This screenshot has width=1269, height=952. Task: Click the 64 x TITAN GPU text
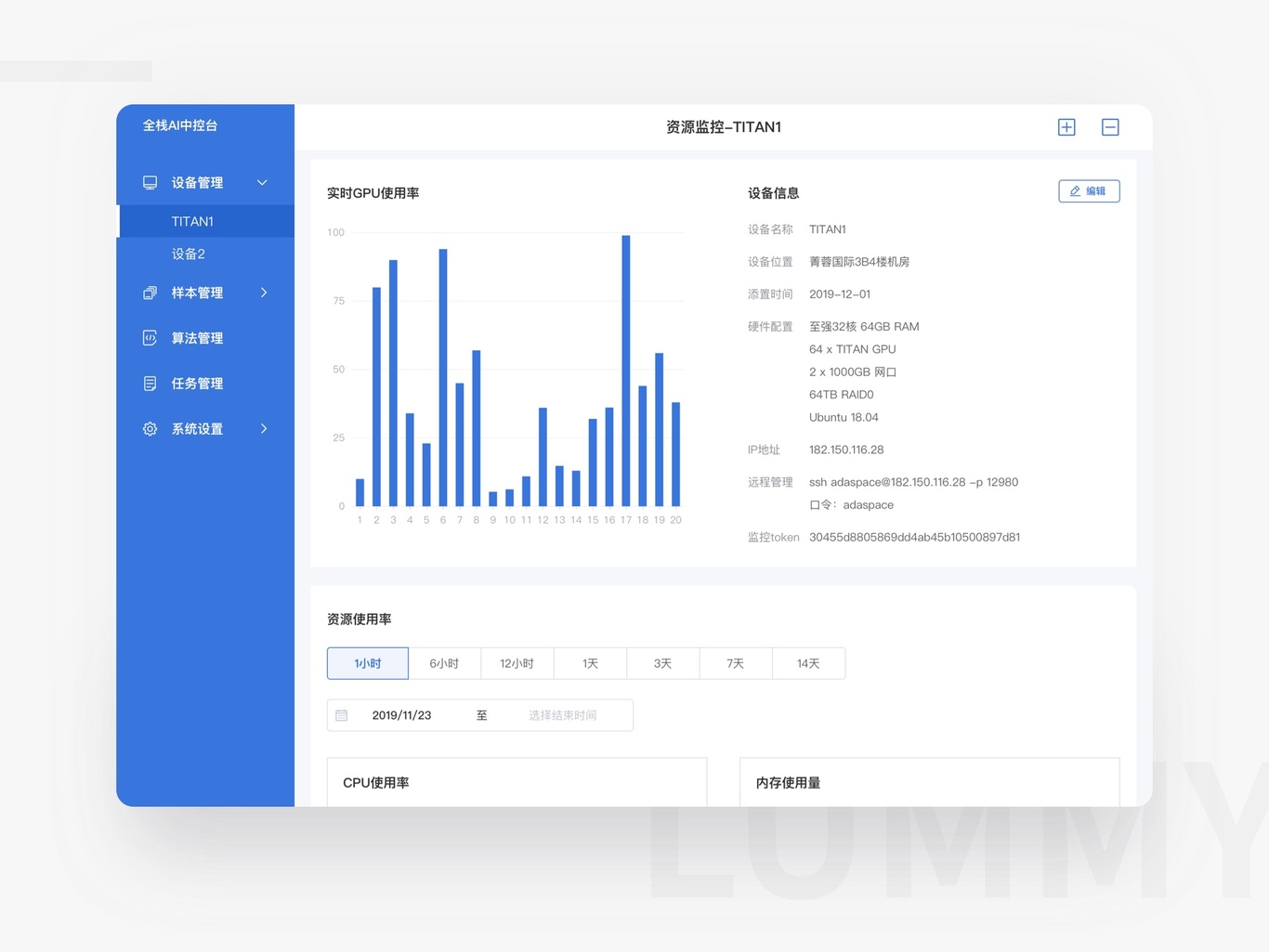[853, 349]
